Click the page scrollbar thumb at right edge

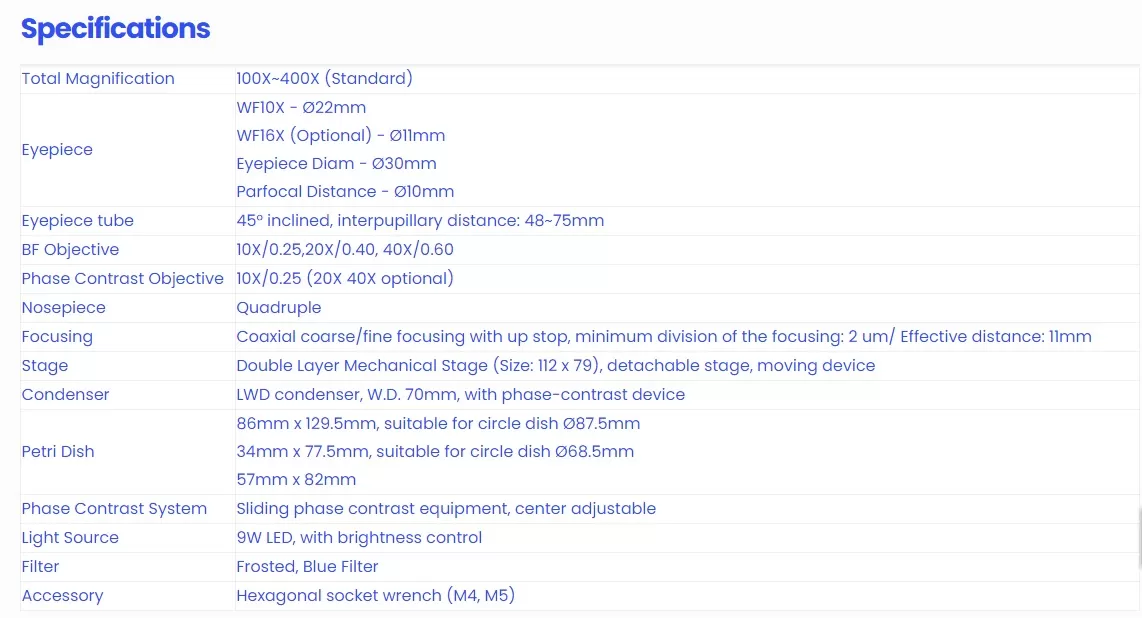(x=1140, y=539)
